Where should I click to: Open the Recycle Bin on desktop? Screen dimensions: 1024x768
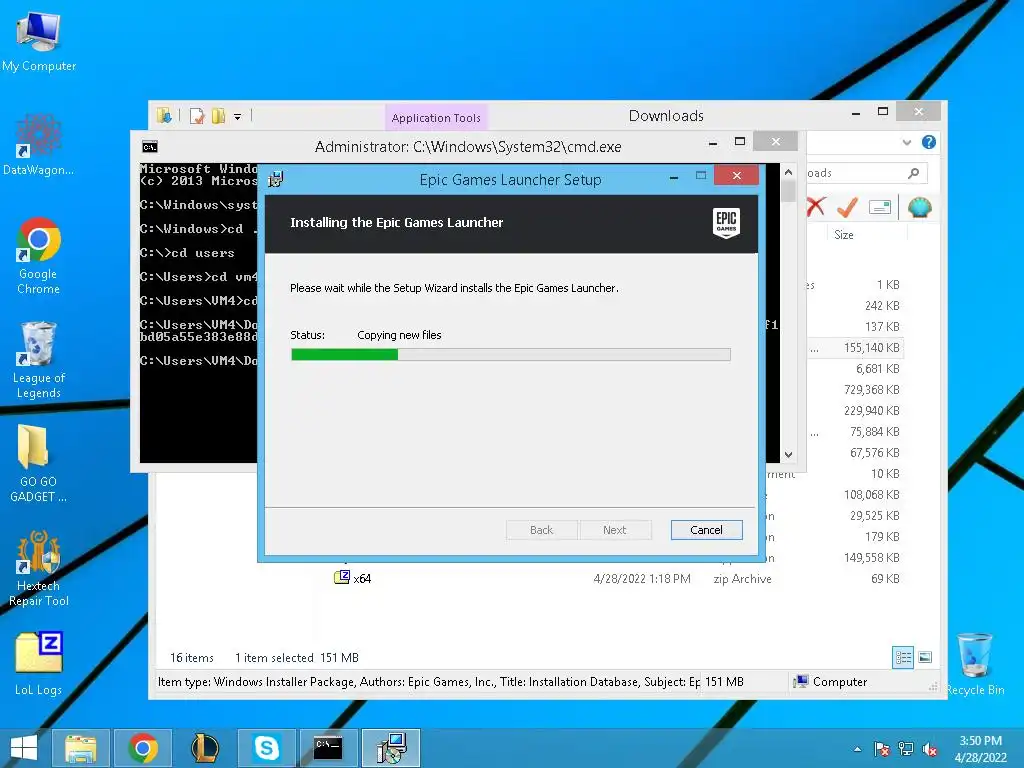coord(974,664)
